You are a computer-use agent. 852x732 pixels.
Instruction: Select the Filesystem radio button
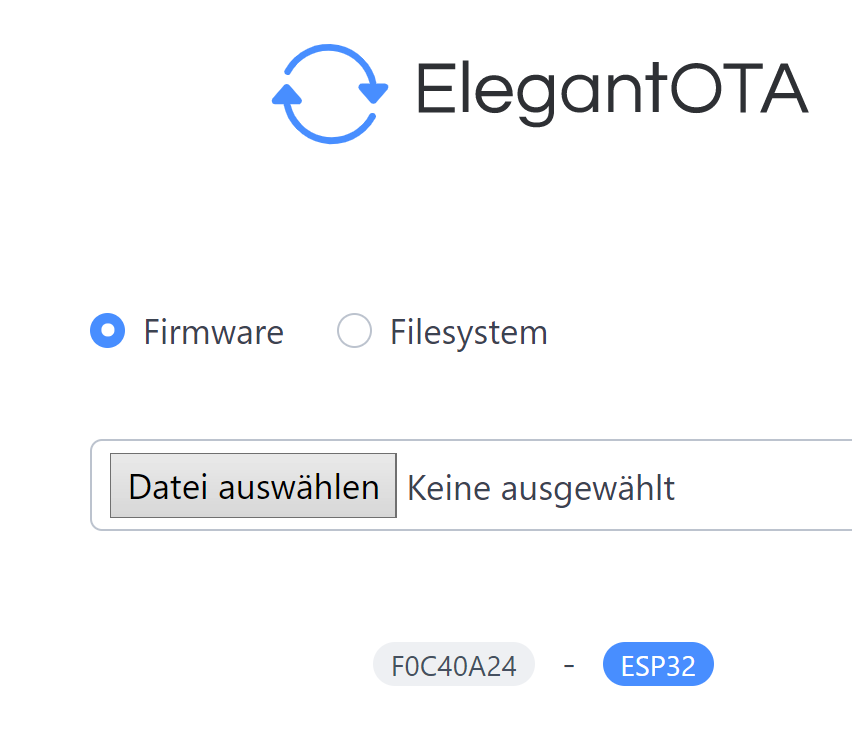[x=354, y=330]
